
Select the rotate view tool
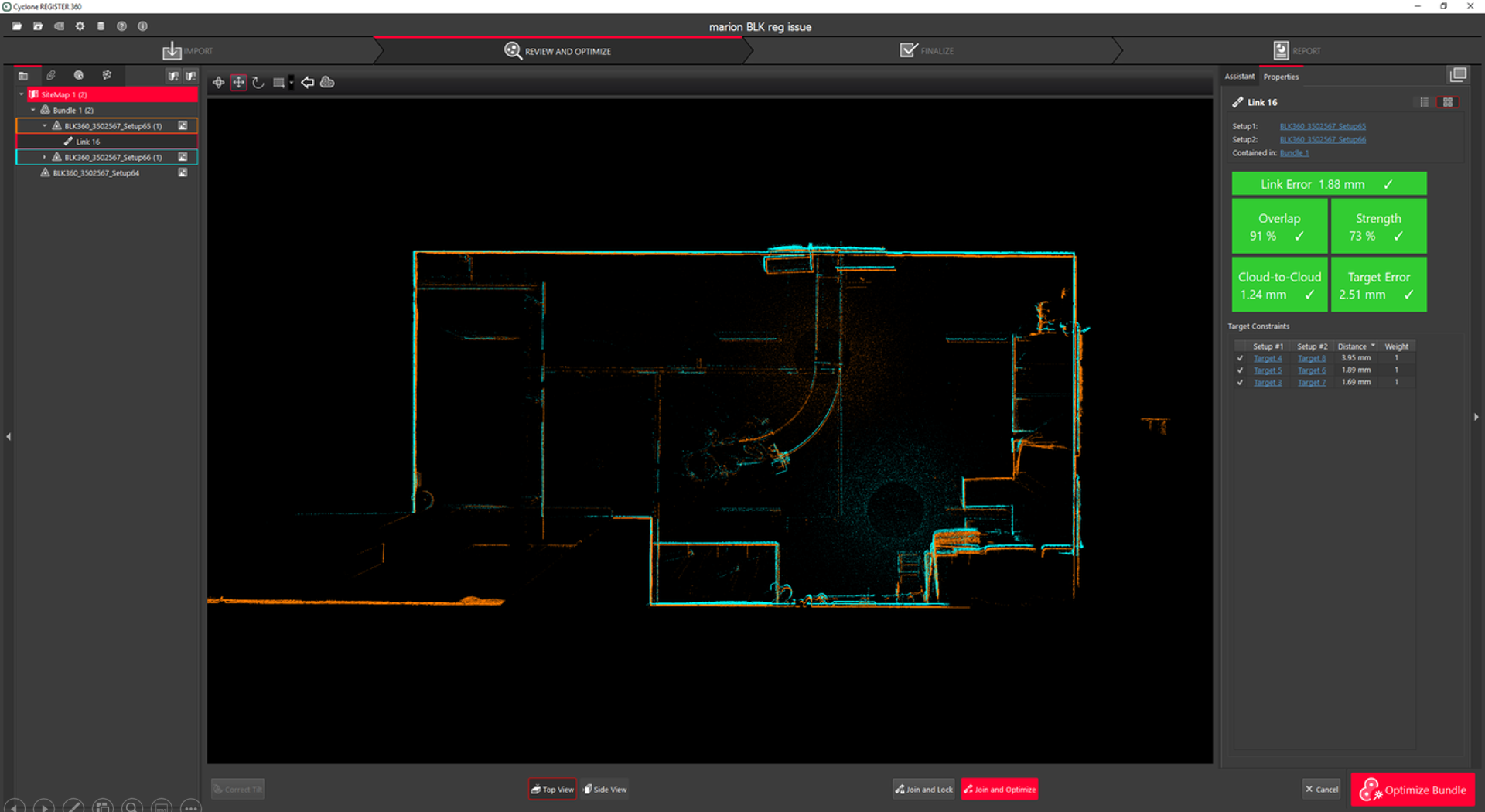pos(258,83)
